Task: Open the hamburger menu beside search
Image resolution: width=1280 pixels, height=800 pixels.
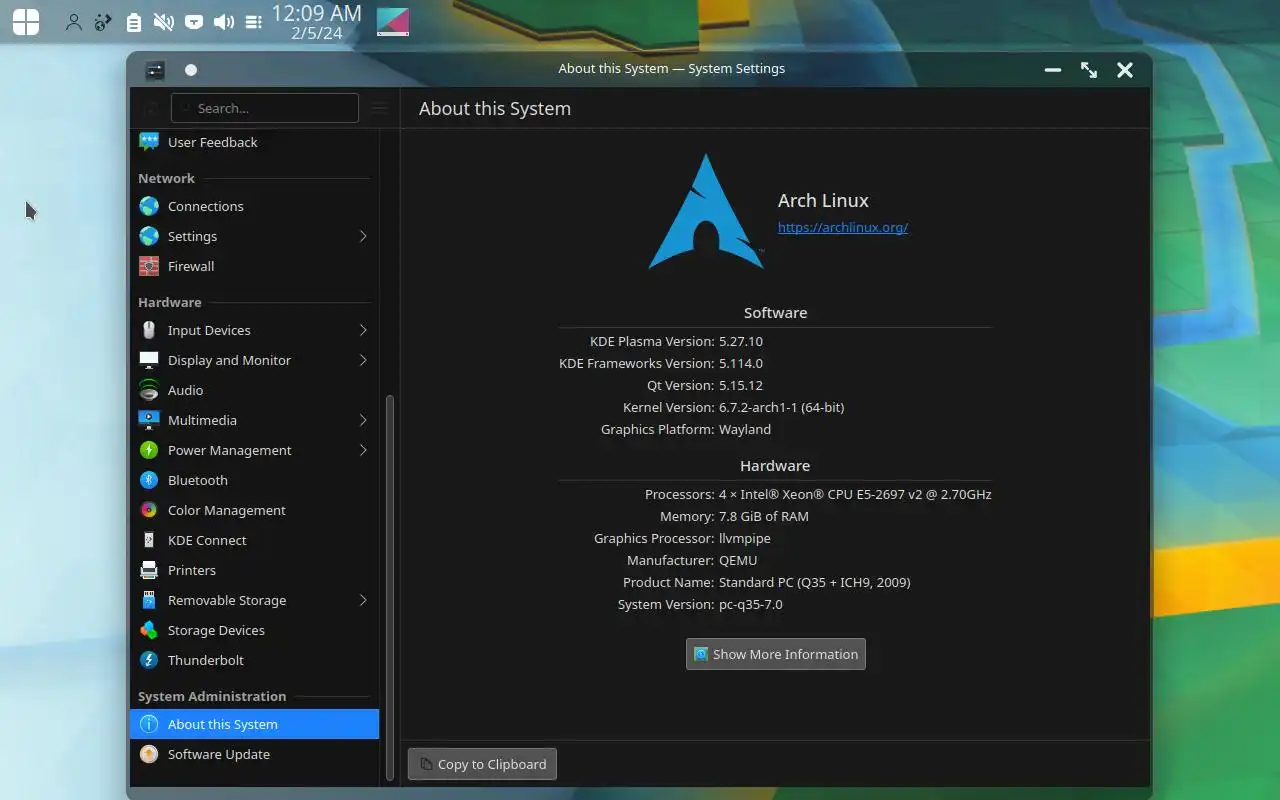Action: (379, 108)
